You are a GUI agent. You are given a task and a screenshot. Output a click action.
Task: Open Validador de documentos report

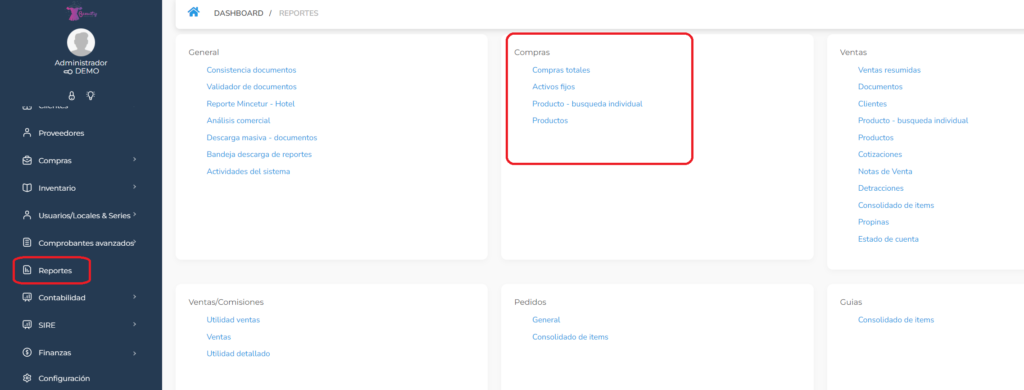pyautogui.click(x=251, y=87)
